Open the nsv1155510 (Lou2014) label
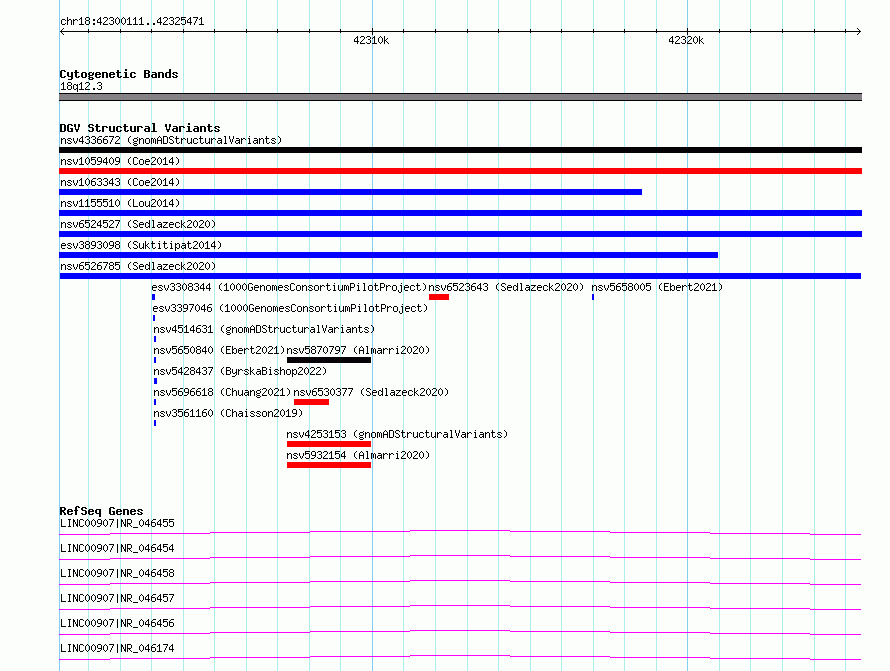 pos(120,203)
